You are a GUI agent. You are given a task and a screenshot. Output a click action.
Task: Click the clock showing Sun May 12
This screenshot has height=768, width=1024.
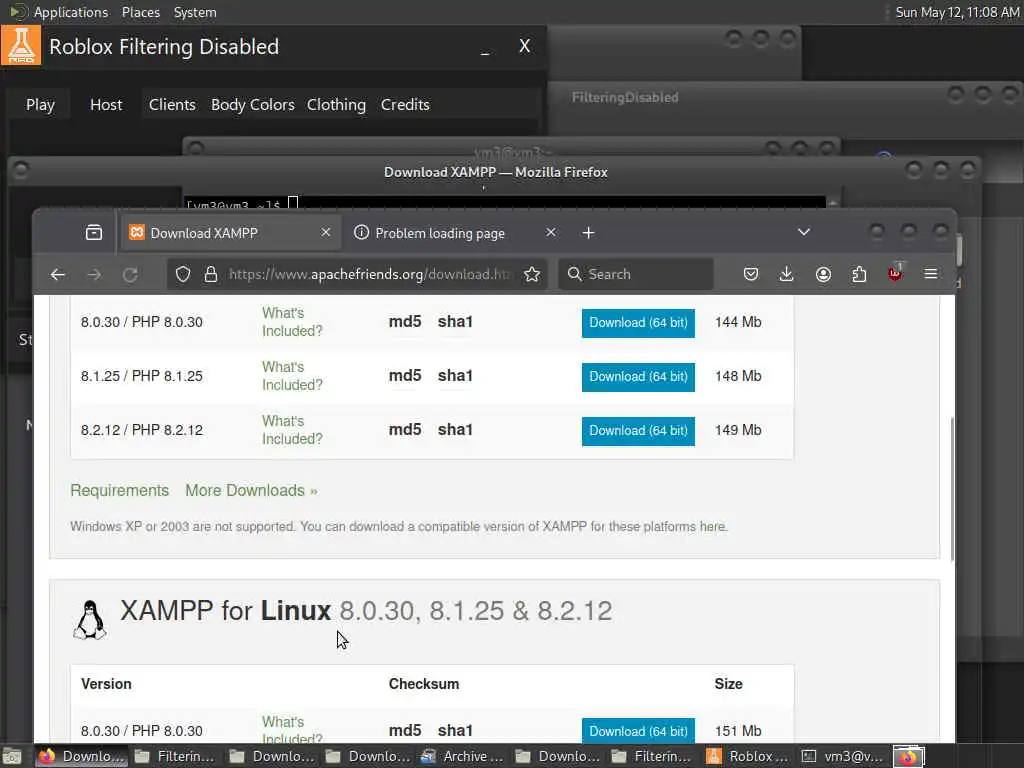click(957, 12)
